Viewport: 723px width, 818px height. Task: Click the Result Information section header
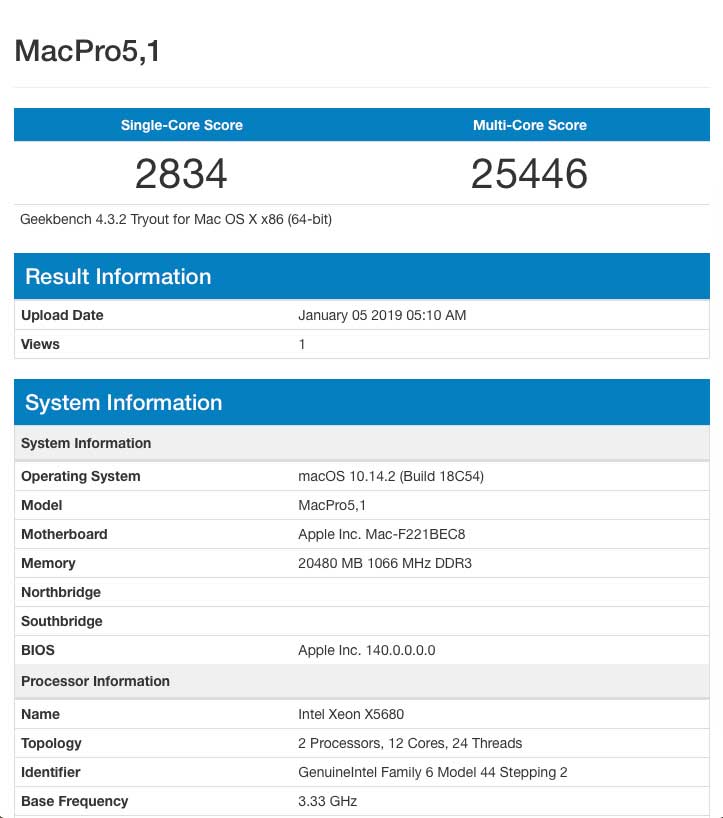click(x=362, y=276)
